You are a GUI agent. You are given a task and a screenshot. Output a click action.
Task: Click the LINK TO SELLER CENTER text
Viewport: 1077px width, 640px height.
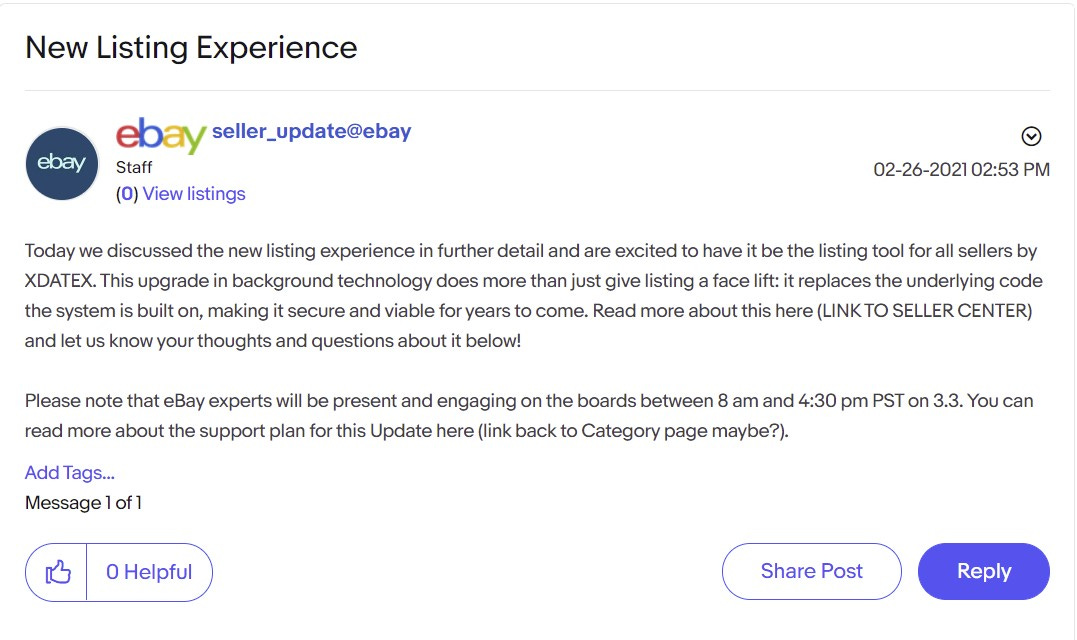(x=927, y=310)
